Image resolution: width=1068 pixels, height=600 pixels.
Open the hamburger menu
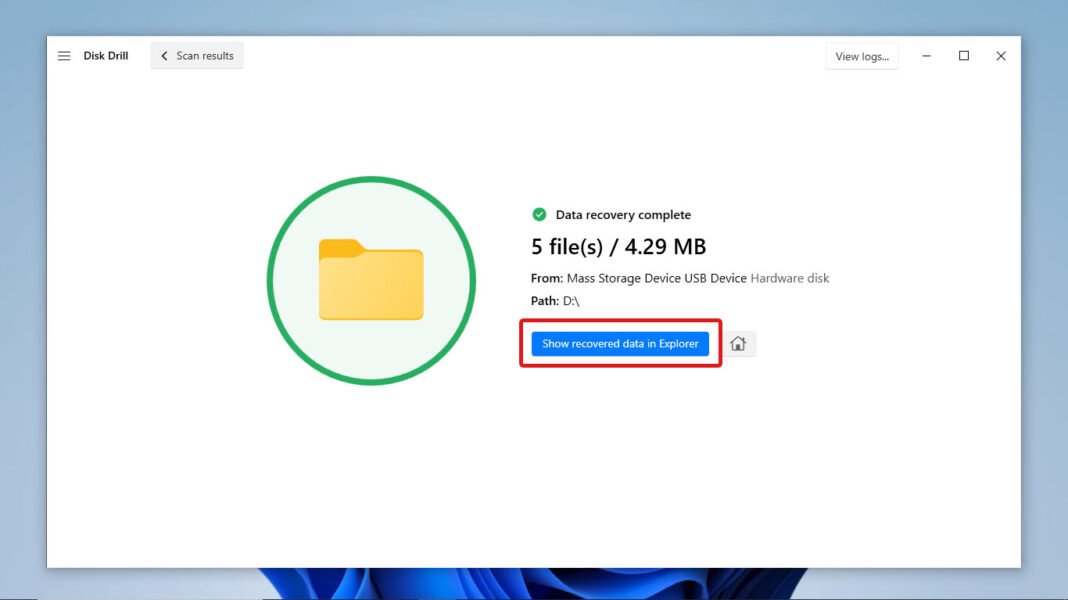click(x=63, y=55)
